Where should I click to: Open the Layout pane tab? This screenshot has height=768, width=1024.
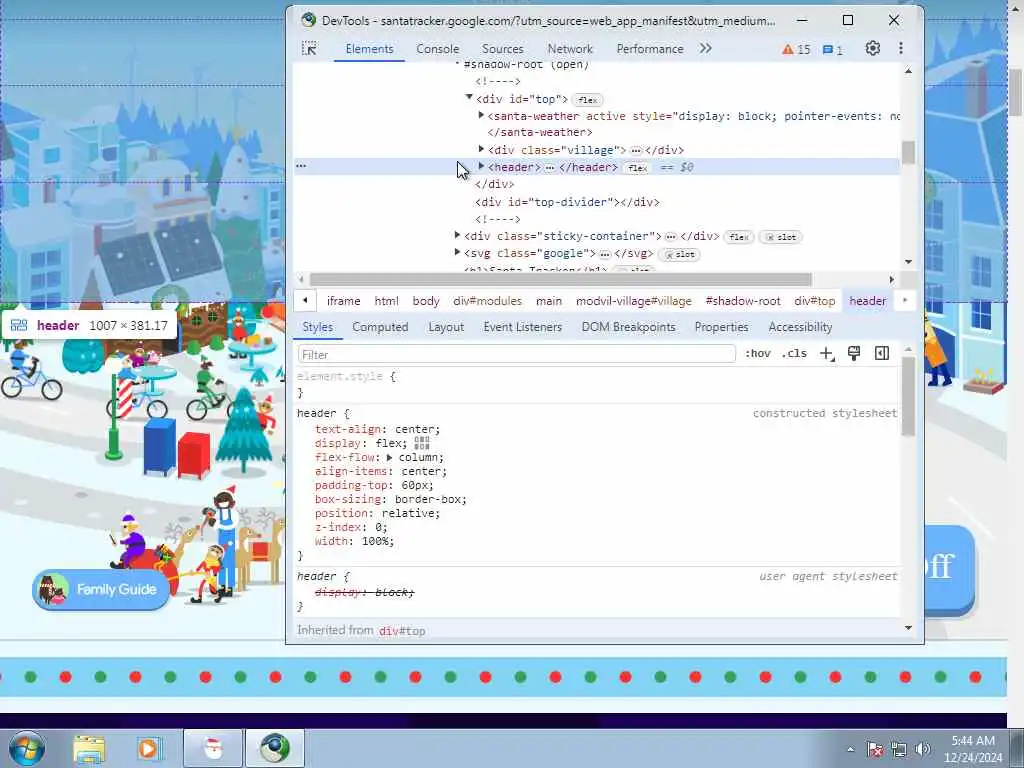click(x=446, y=327)
